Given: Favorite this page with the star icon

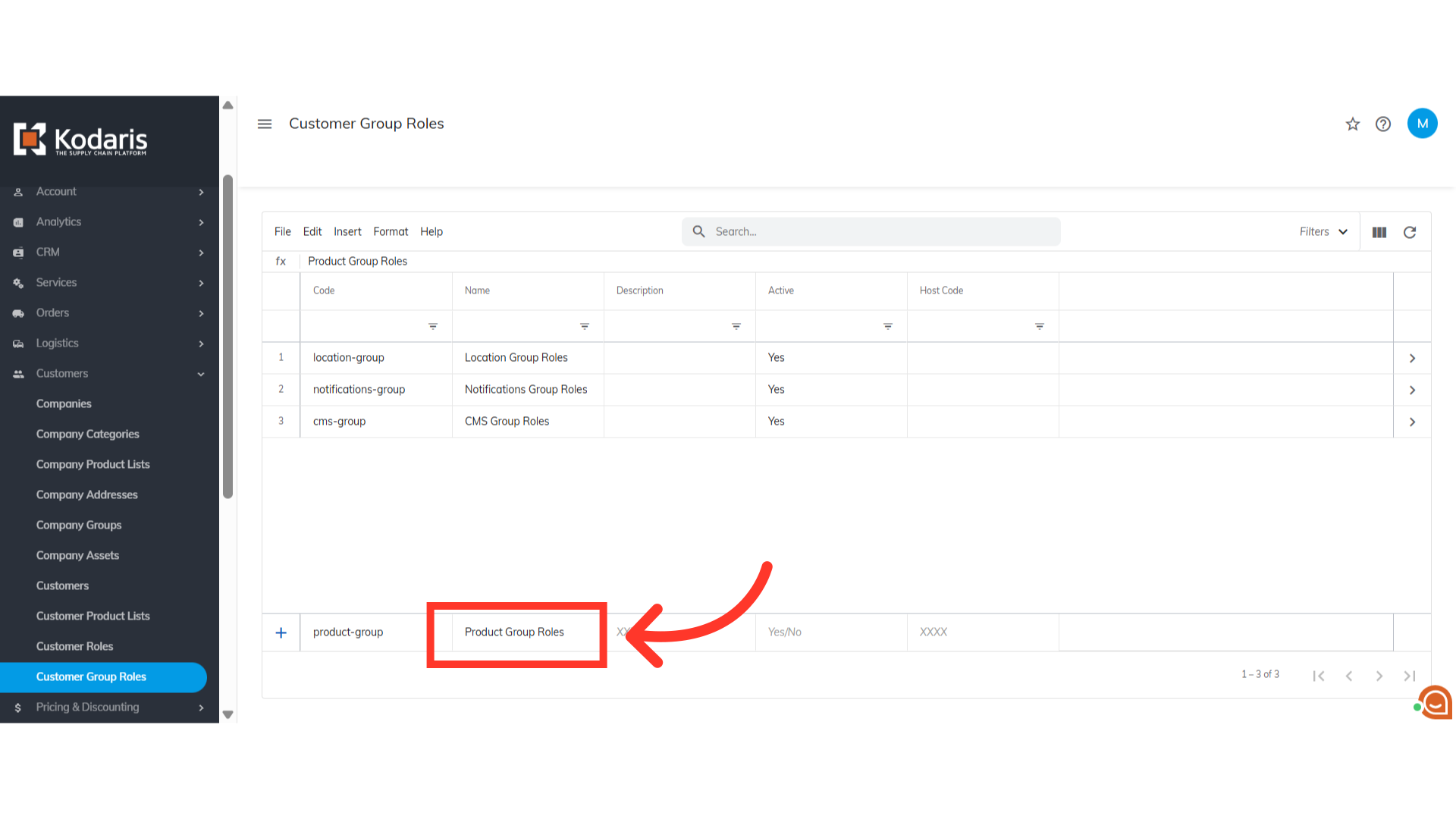Looking at the screenshot, I should point(1352,124).
